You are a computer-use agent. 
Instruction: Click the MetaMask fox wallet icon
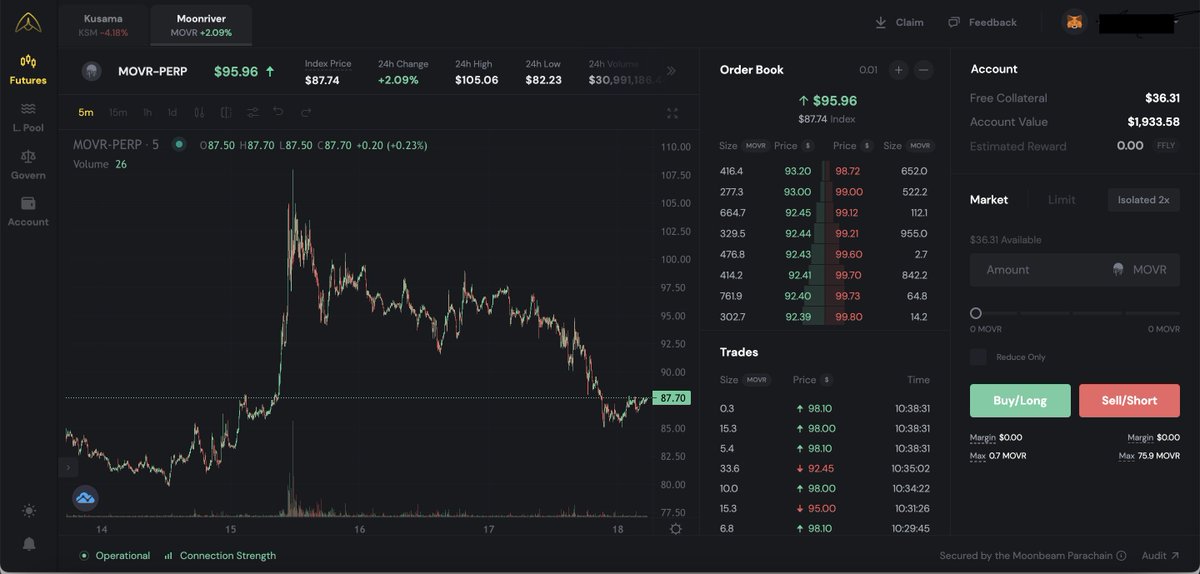coord(1074,22)
